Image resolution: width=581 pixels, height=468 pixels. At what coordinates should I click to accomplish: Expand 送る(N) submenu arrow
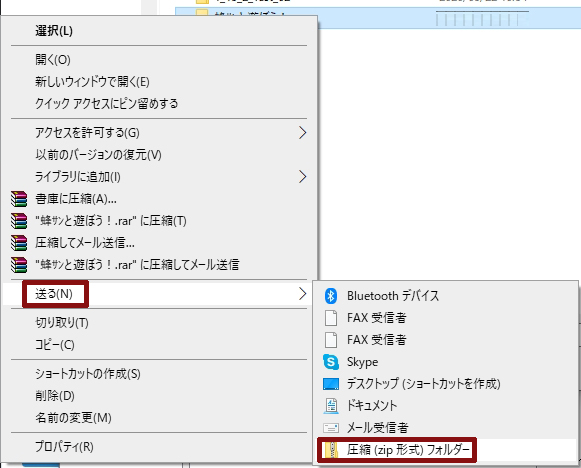[302, 294]
